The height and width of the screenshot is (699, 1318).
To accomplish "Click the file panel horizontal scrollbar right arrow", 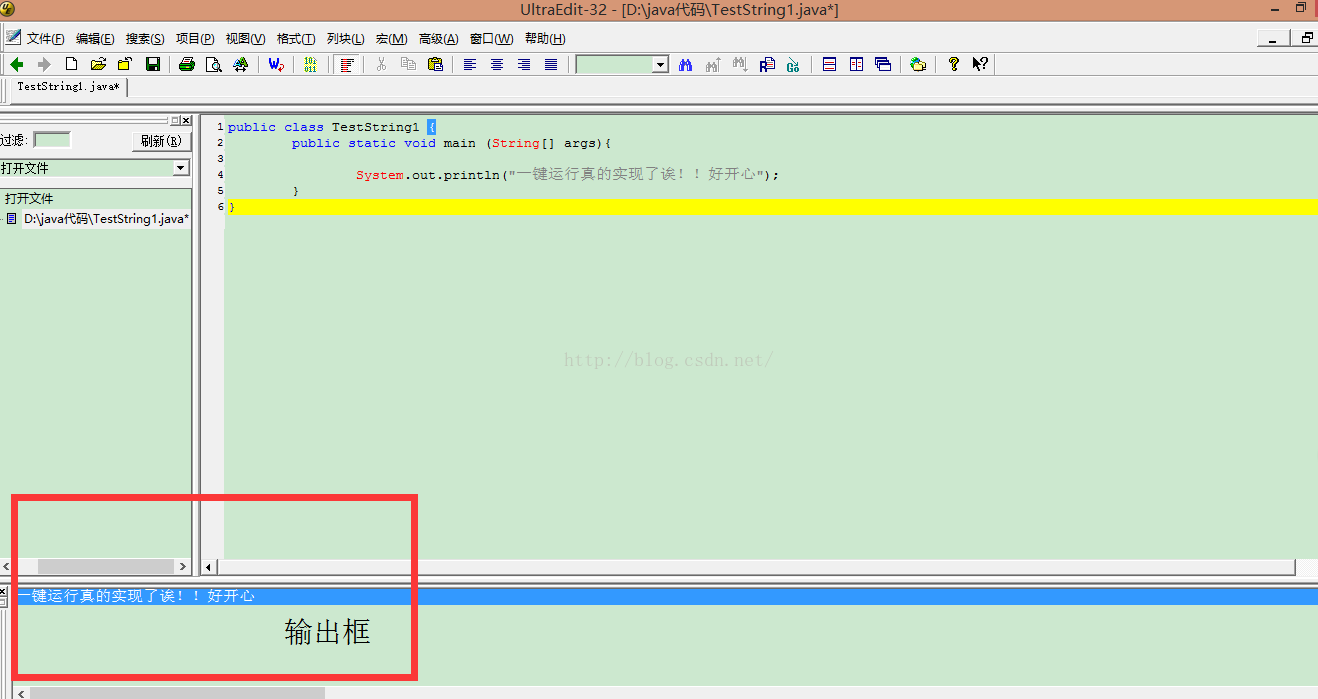I will [x=182, y=566].
